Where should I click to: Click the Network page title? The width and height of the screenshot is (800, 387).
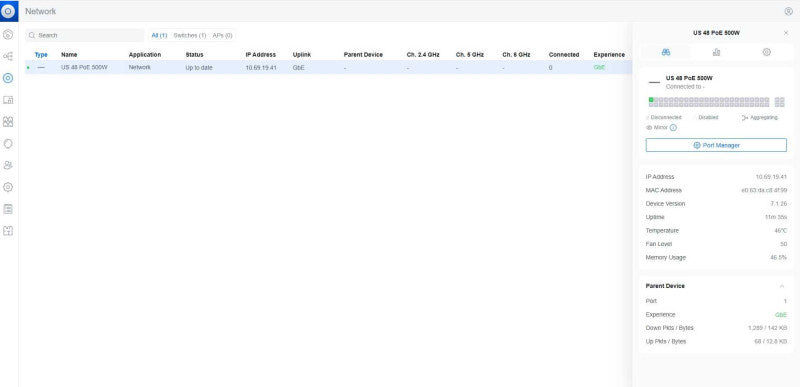41,11
